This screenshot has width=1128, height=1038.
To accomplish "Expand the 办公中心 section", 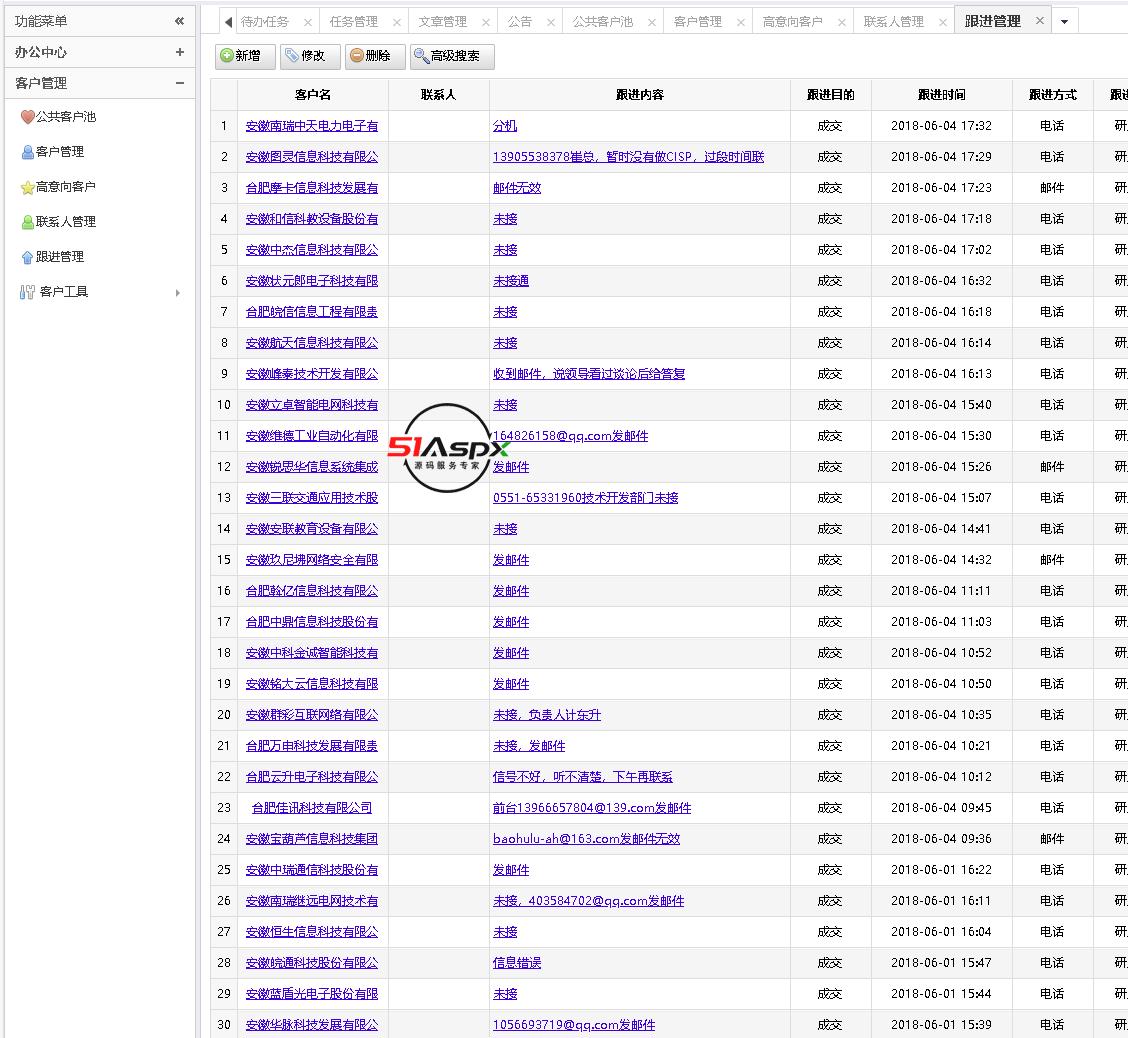I will pos(180,52).
